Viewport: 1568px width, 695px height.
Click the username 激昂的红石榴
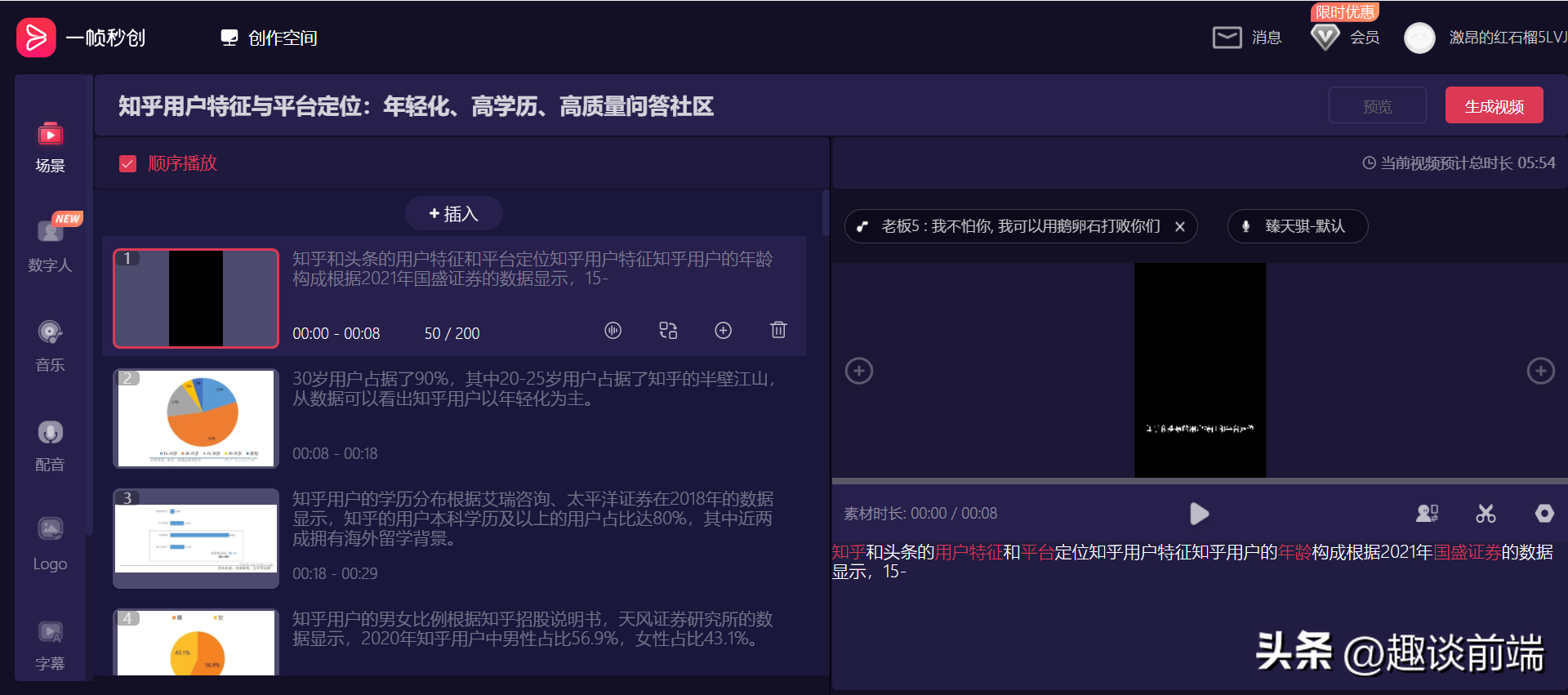1508,38
